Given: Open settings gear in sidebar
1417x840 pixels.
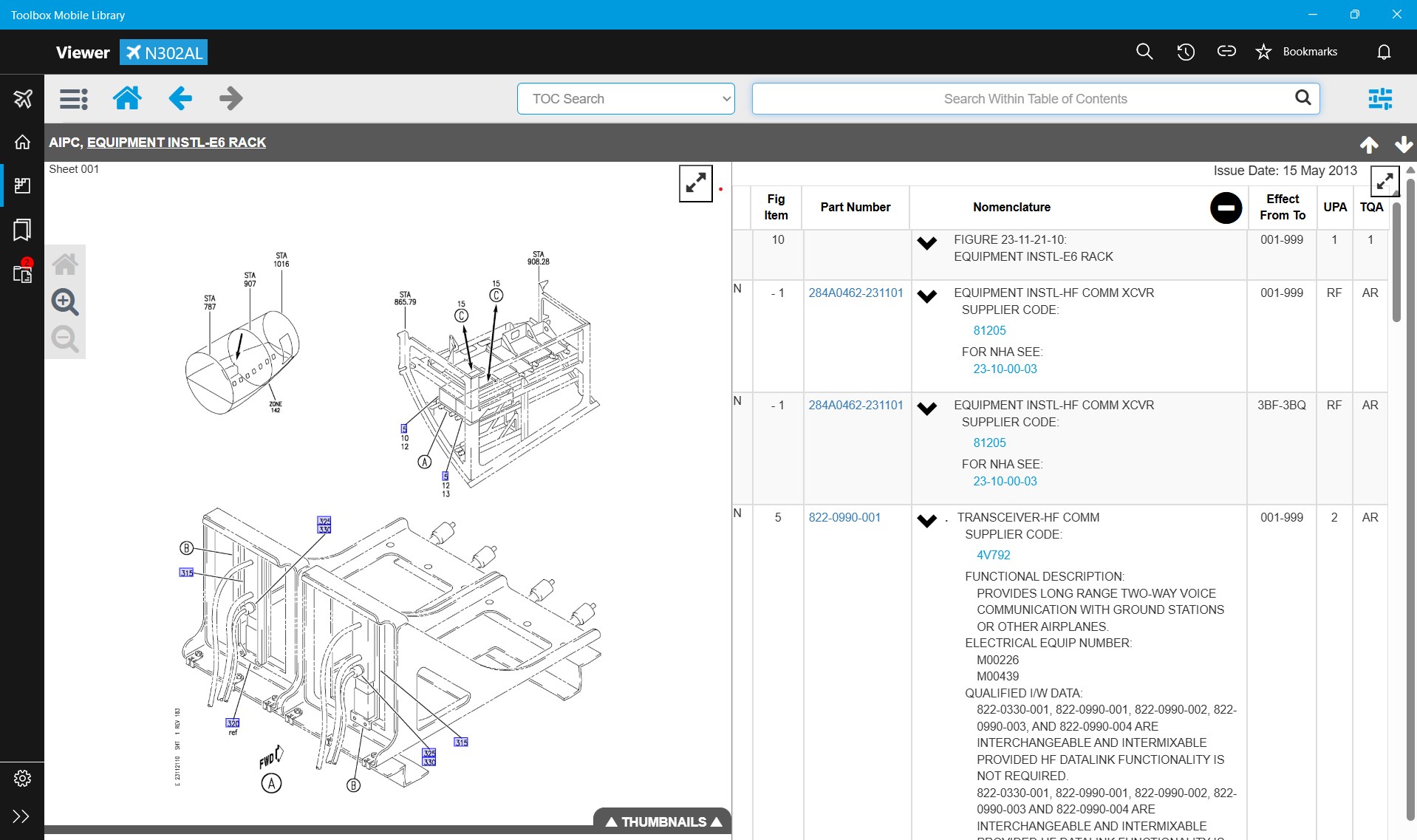Looking at the screenshot, I should click(22, 778).
